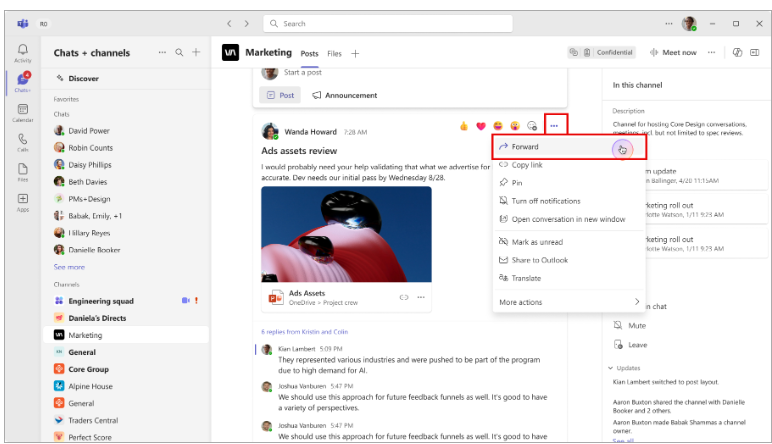Select Forward from the context menu
The image size is (772, 444).
pos(569,147)
